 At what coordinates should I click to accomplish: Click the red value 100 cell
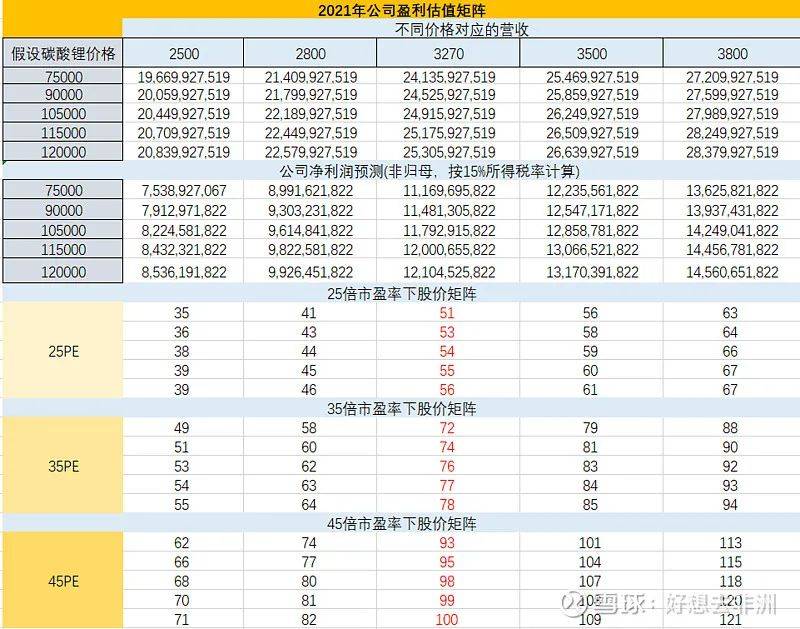pos(446,620)
